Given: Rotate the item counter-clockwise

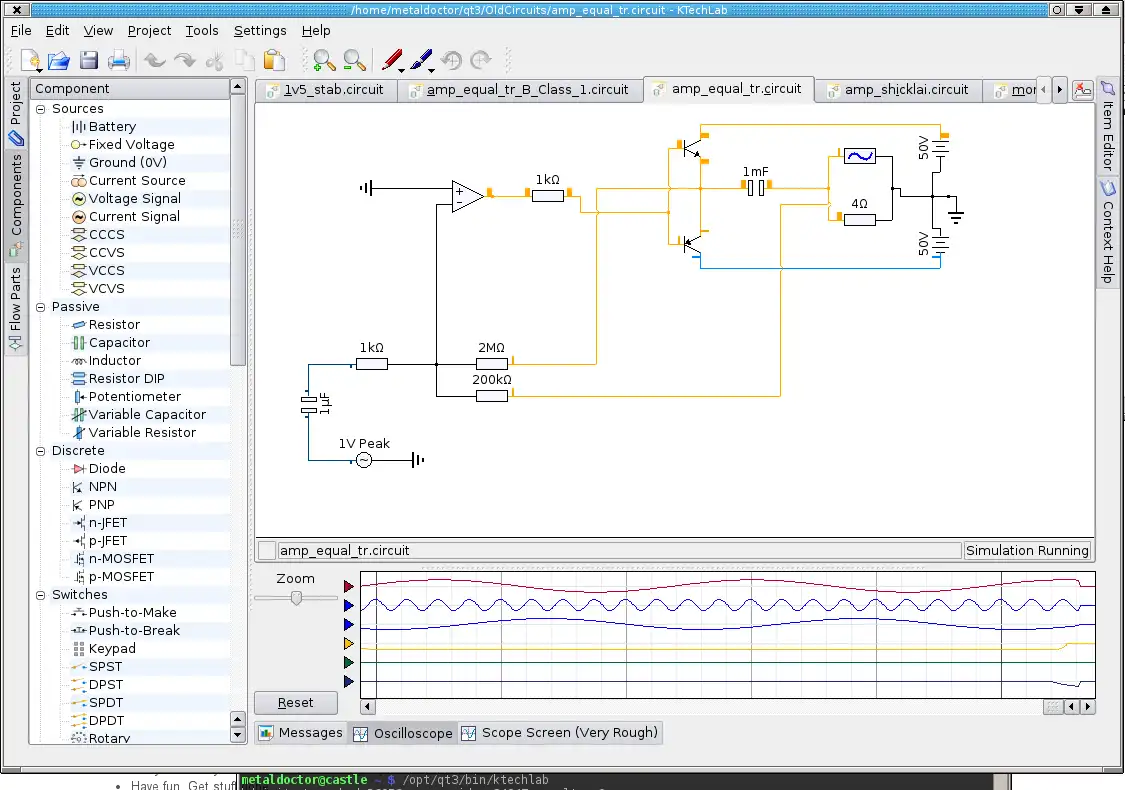Looking at the screenshot, I should tap(451, 60).
